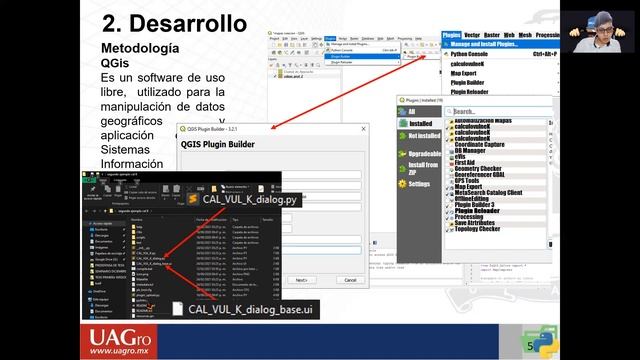Viewport: 640px width, 360px height.
Task: Select the eVis plugin row
Action: [x=496, y=157]
